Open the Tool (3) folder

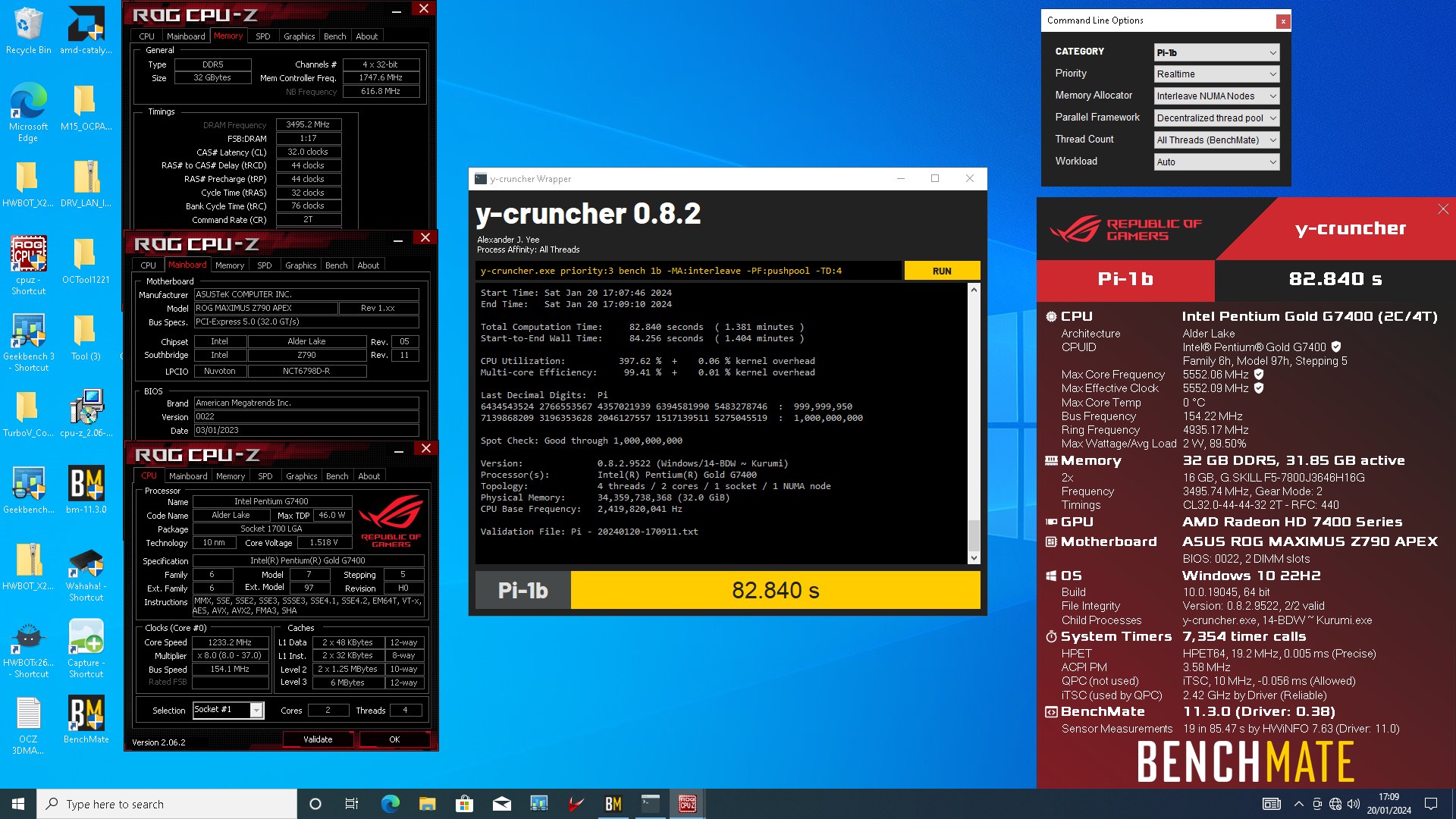[86, 337]
